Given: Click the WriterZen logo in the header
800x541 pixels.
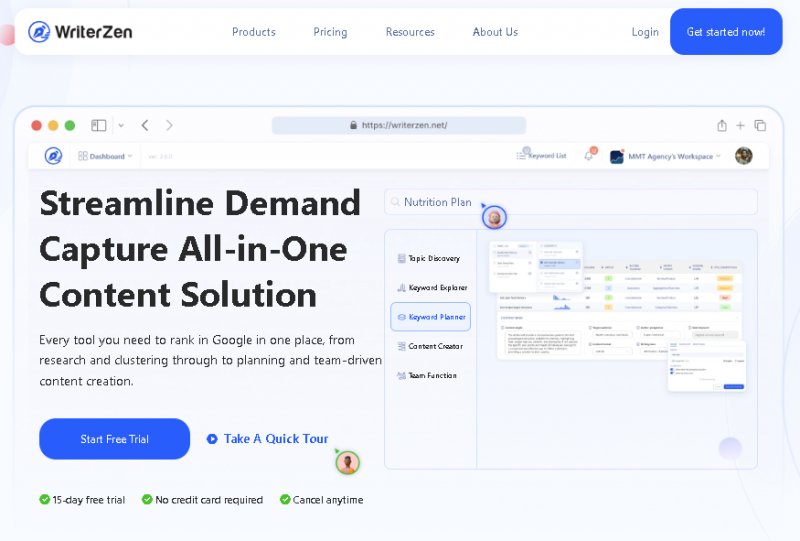Looking at the screenshot, I should [81, 32].
